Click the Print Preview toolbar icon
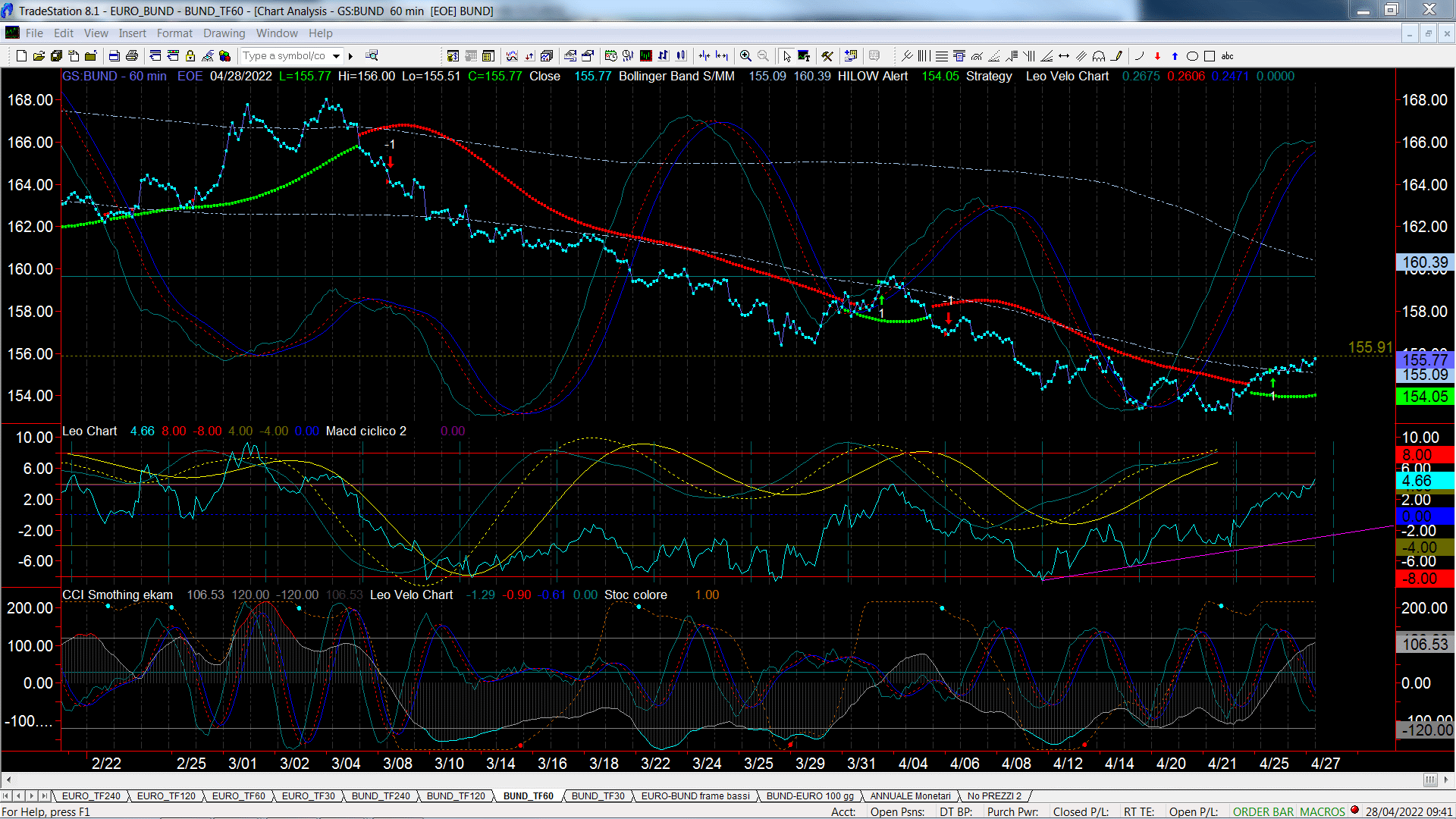 click(115, 55)
